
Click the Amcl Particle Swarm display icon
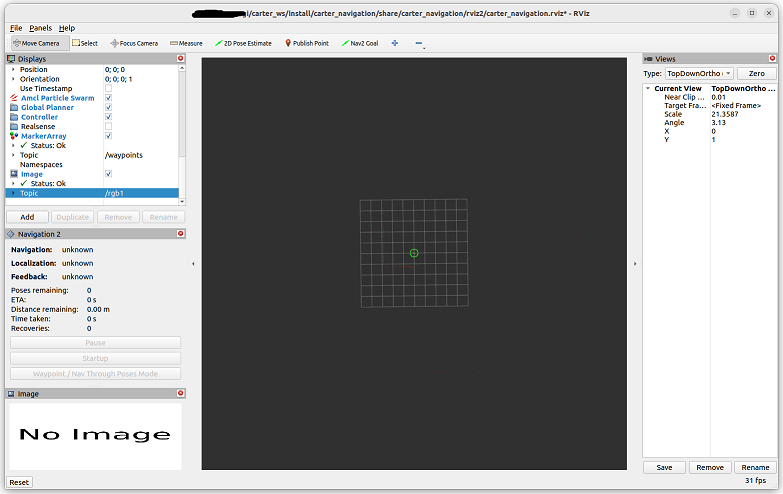pos(14,98)
